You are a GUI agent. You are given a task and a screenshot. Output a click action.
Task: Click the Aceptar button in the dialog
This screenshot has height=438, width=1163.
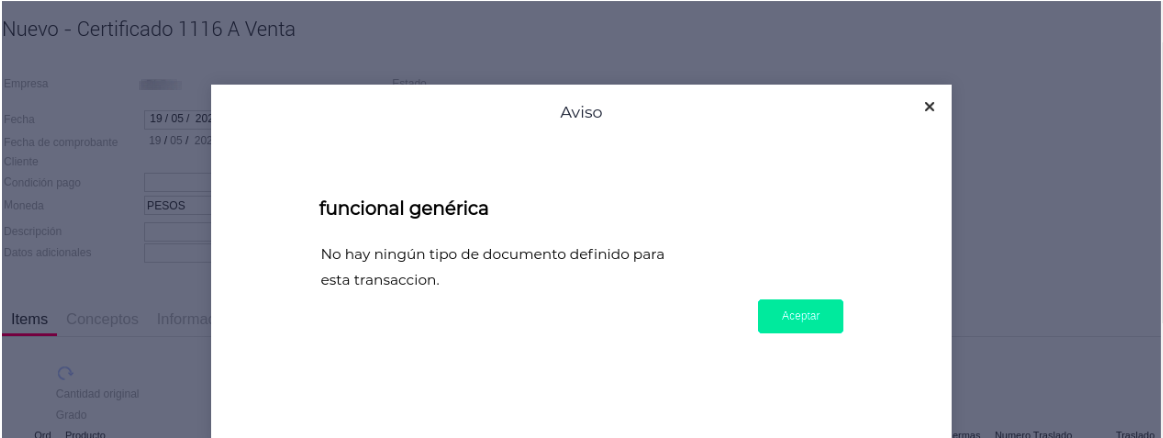pyautogui.click(x=800, y=316)
